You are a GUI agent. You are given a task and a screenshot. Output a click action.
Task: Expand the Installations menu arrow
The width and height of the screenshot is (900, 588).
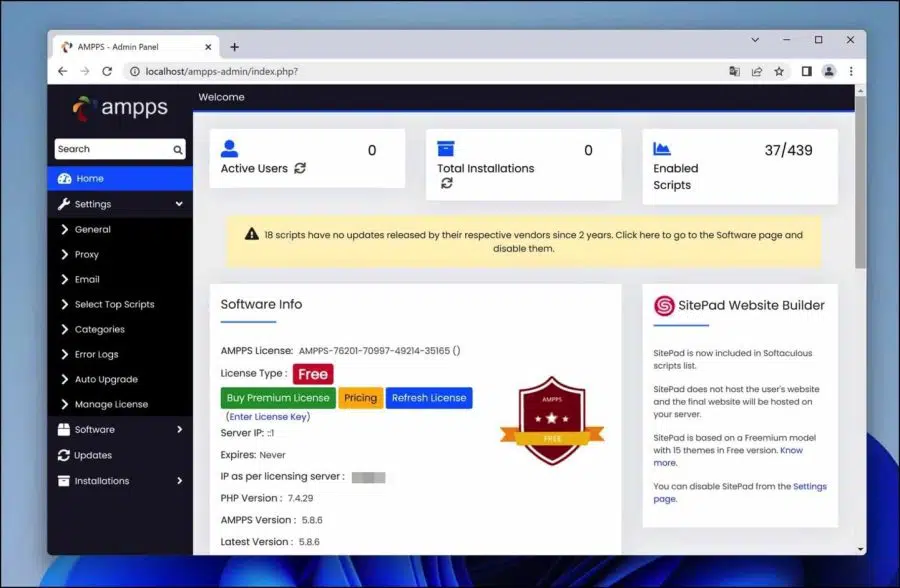[x=180, y=481]
